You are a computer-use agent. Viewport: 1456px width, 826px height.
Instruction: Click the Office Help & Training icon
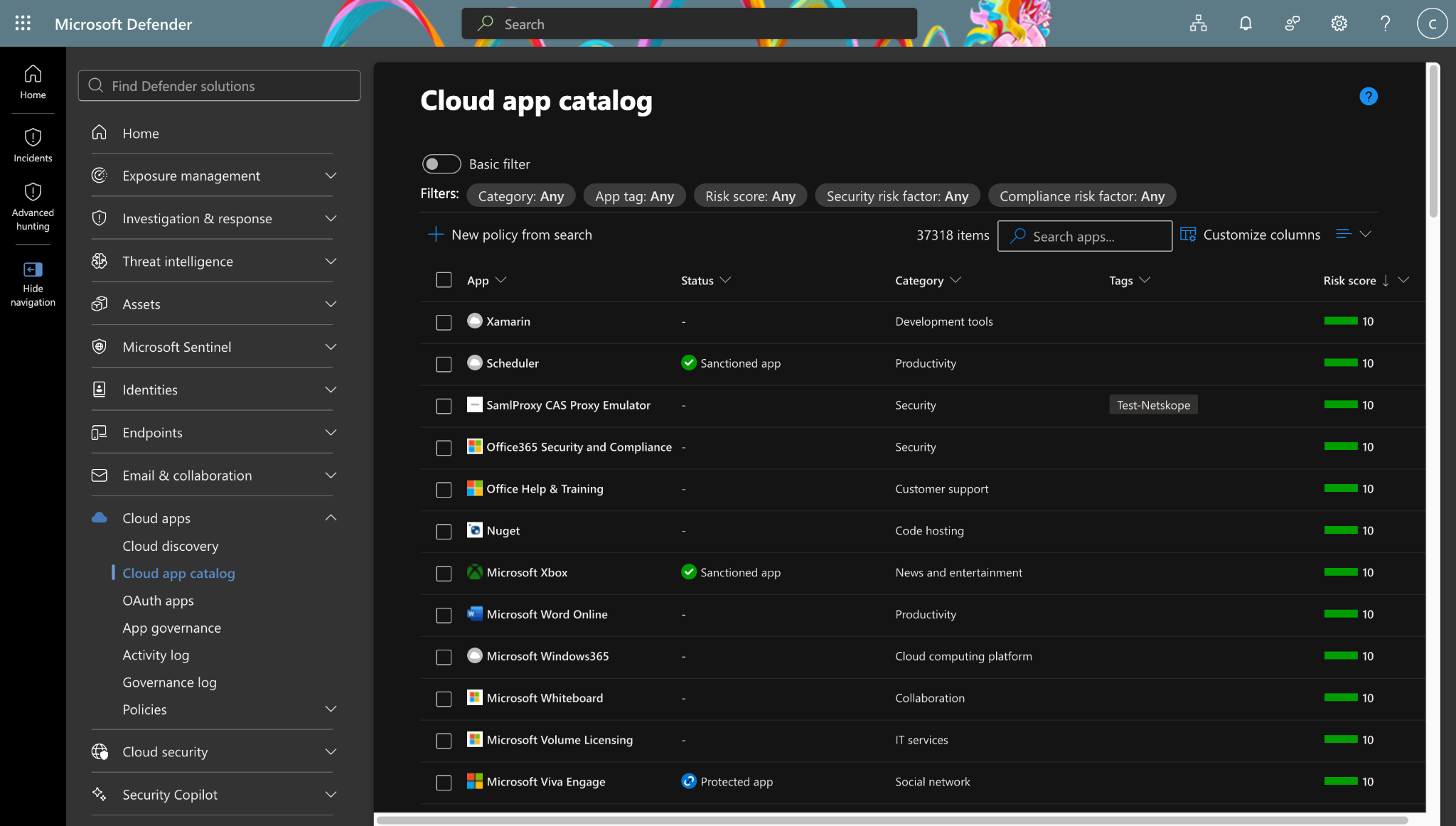coord(475,488)
